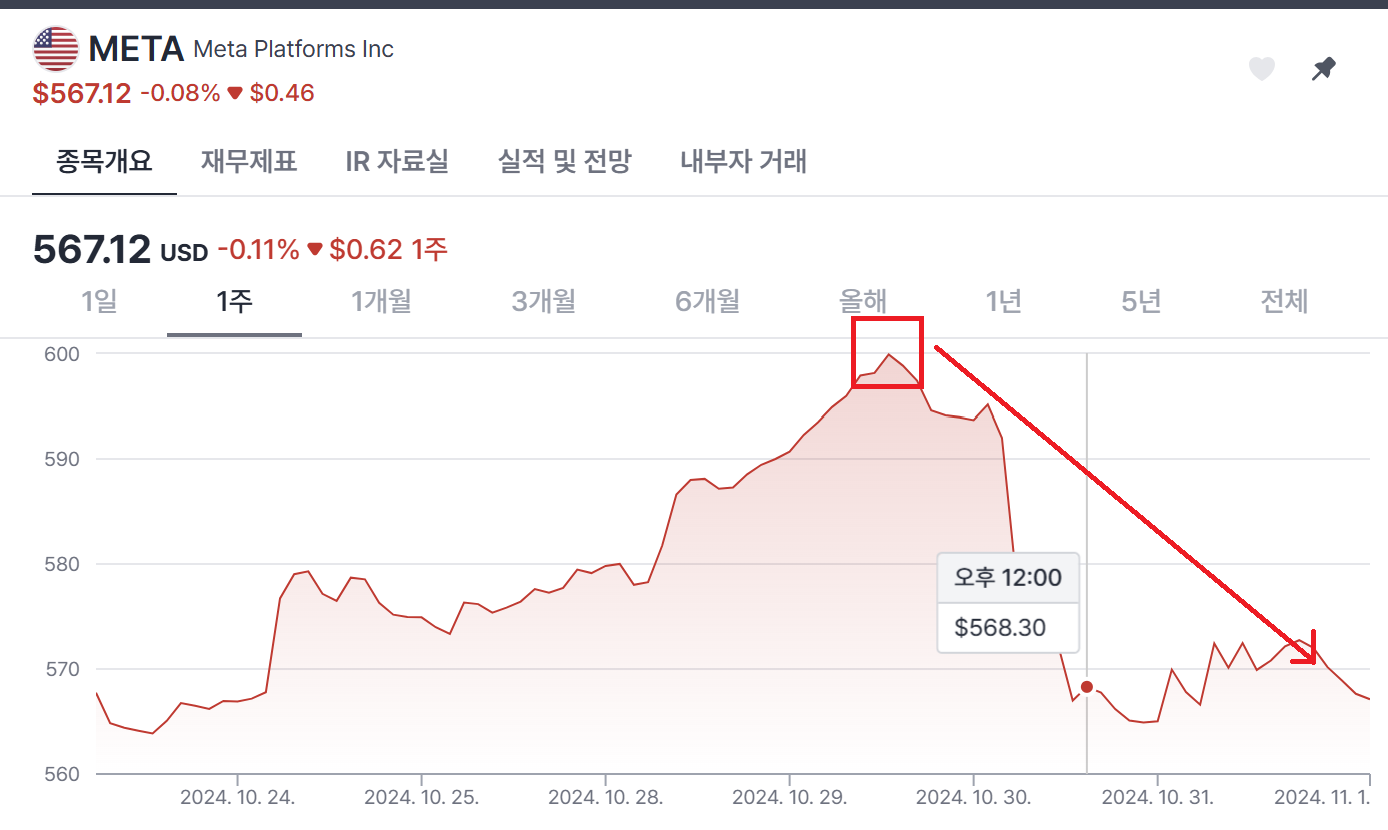Switch to the 재무제표 tab

click(249, 161)
